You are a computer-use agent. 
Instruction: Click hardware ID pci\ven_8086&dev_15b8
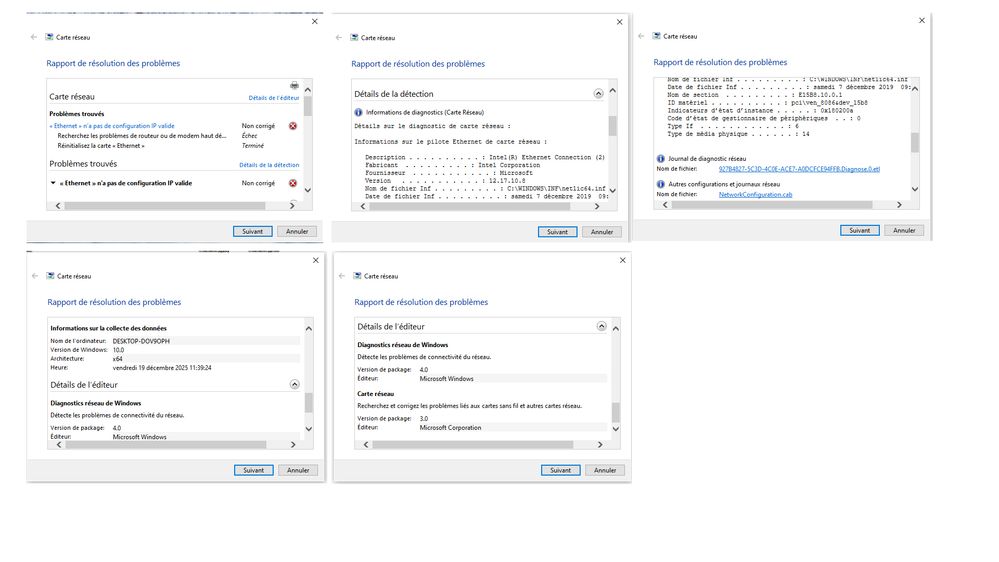[x=829, y=103]
